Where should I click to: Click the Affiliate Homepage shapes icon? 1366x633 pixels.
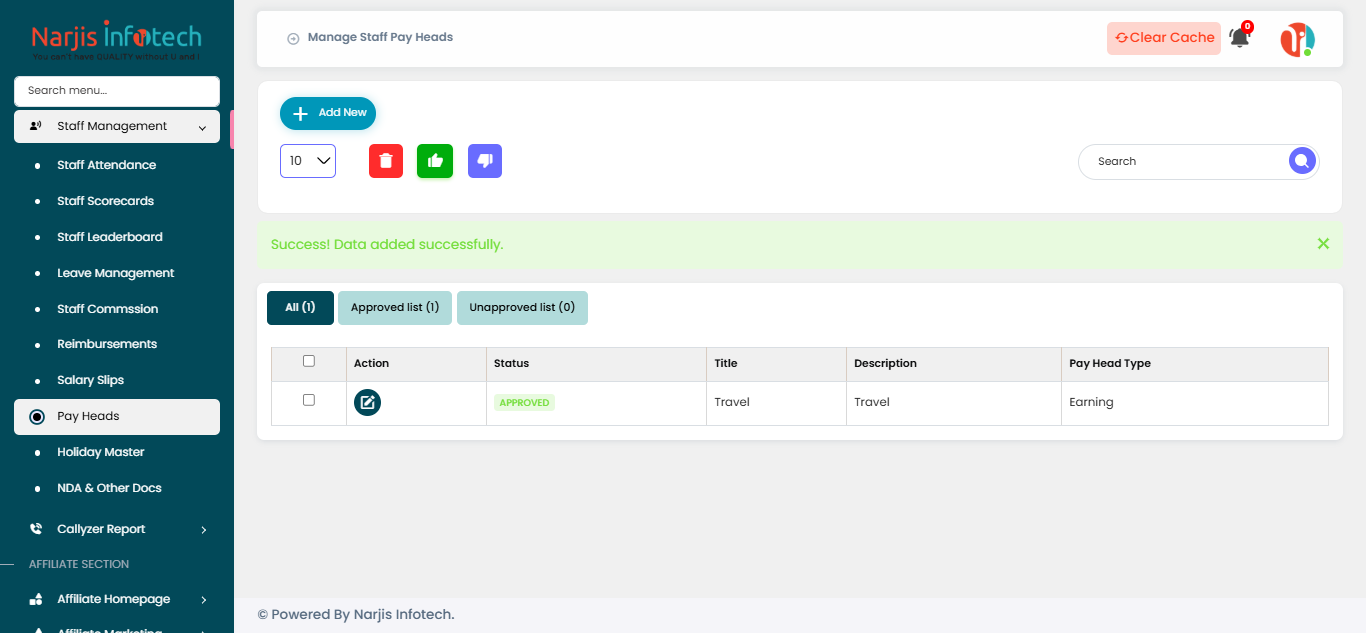(36, 599)
